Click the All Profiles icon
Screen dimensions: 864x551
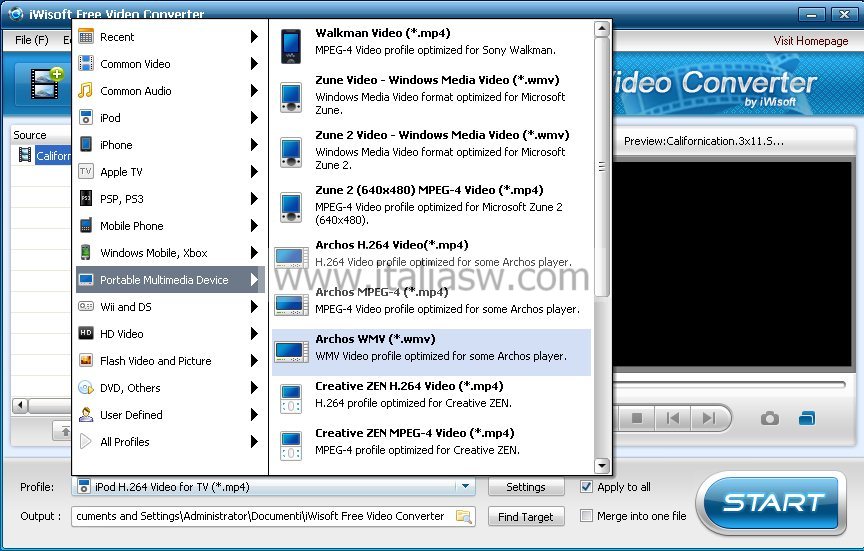pos(86,442)
